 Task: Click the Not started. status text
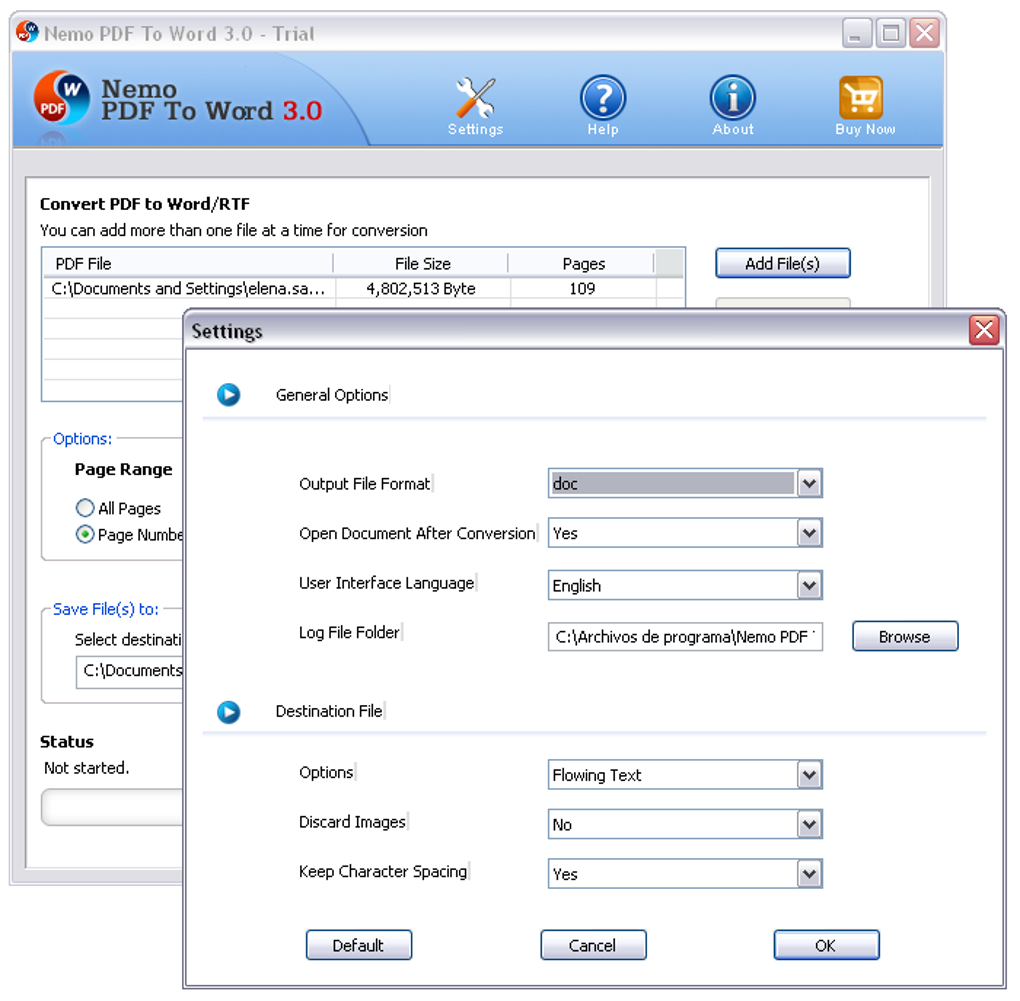click(87, 768)
